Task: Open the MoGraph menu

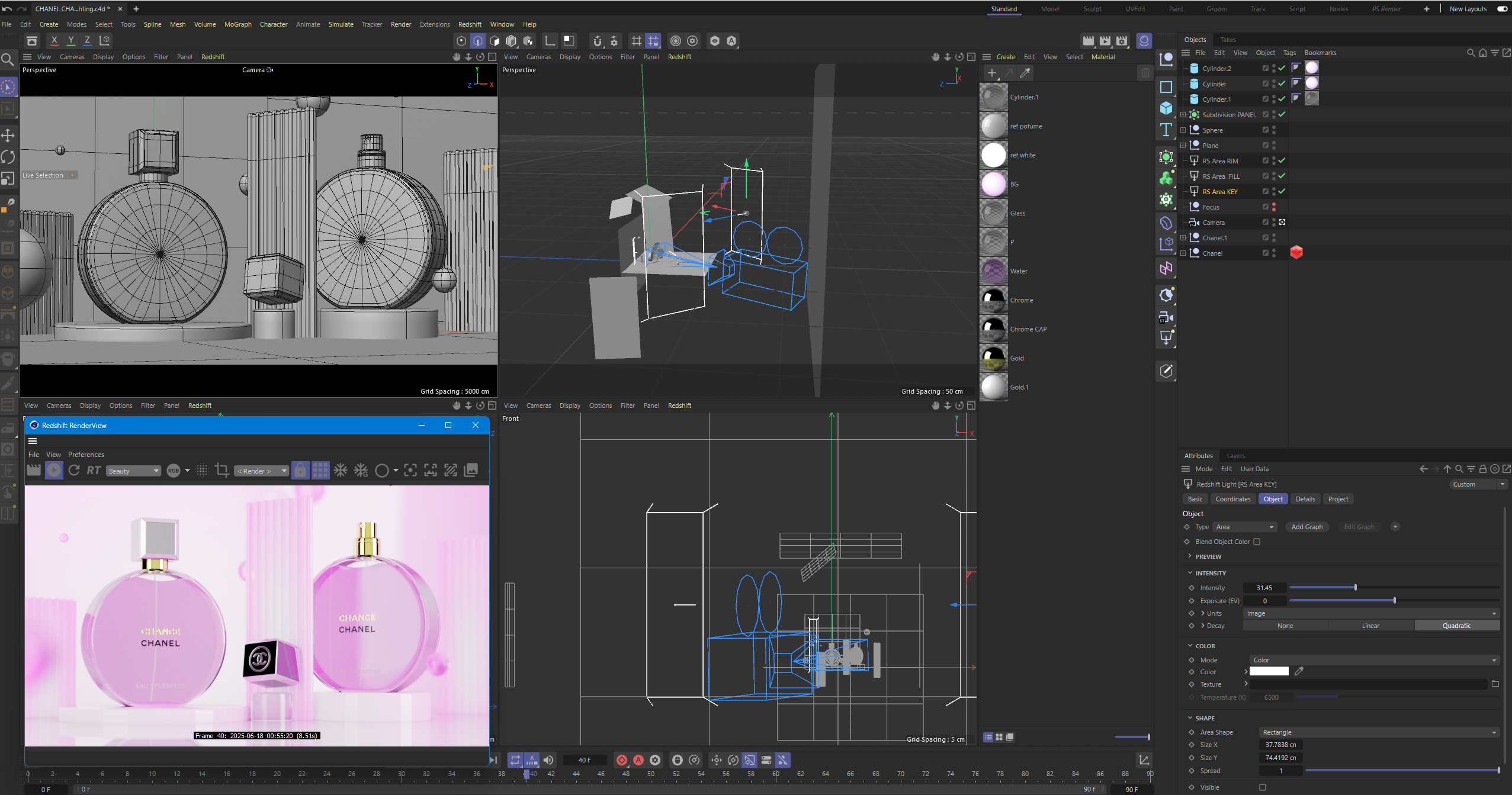Action: (x=237, y=24)
